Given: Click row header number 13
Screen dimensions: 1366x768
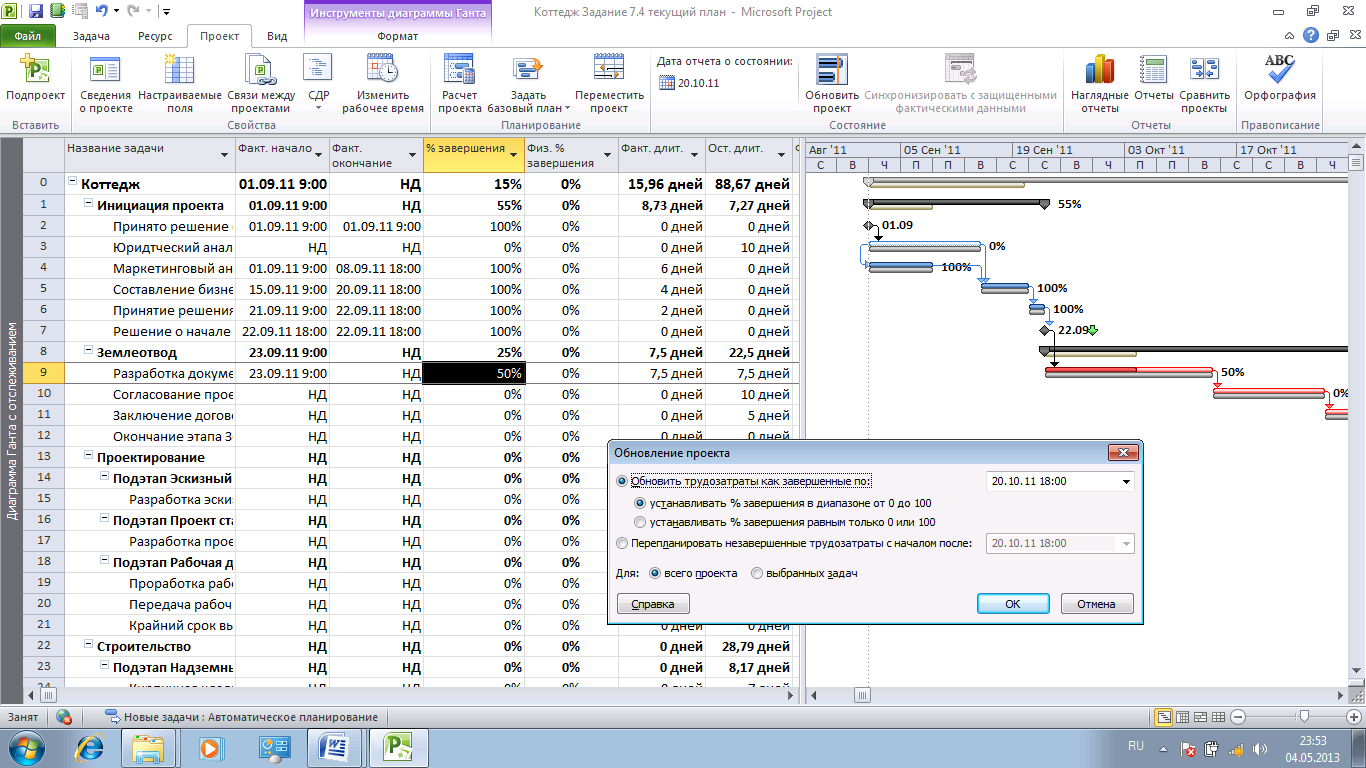Looking at the screenshot, I should [x=43, y=457].
